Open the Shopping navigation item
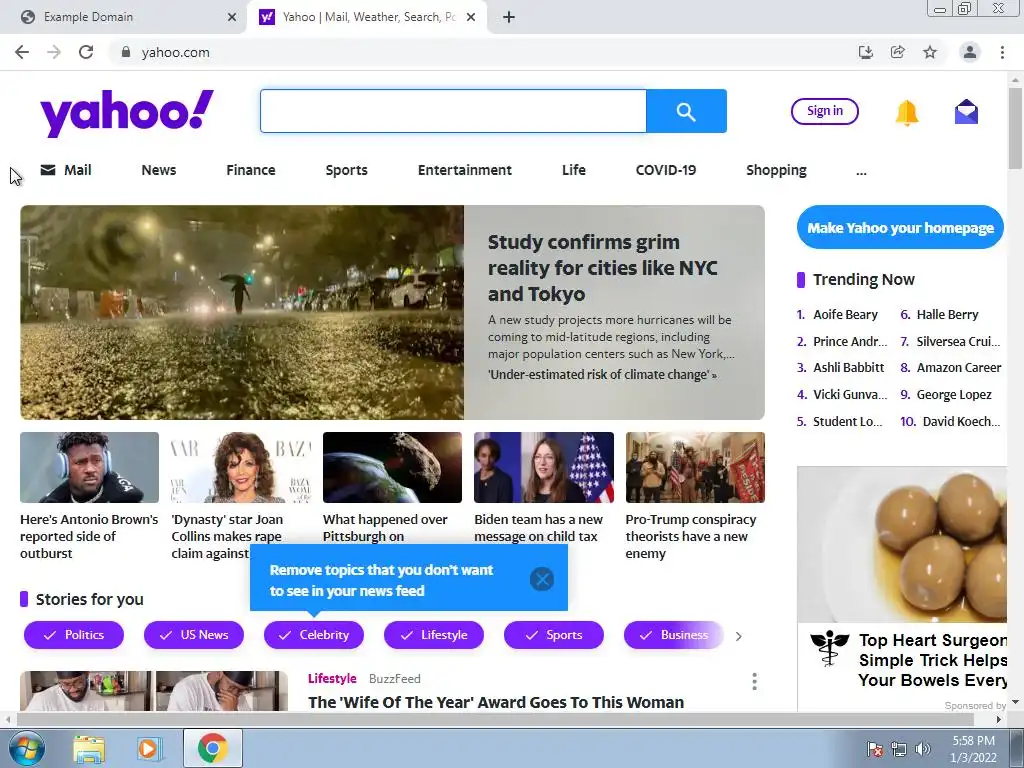This screenshot has width=1024, height=768. tap(776, 170)
